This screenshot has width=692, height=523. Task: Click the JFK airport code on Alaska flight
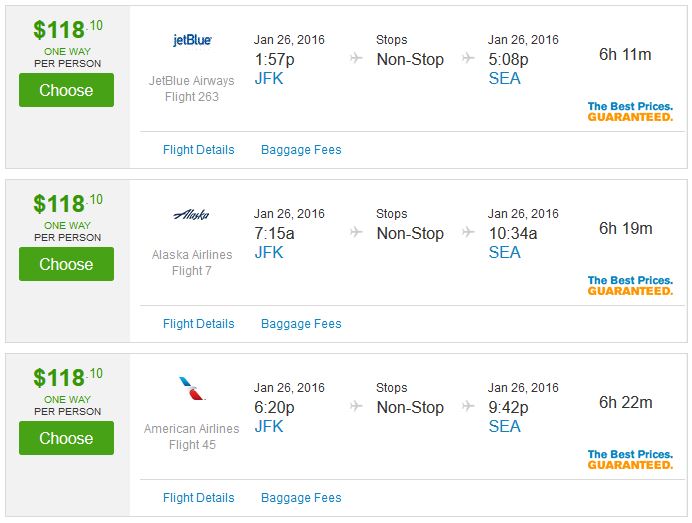269,252
